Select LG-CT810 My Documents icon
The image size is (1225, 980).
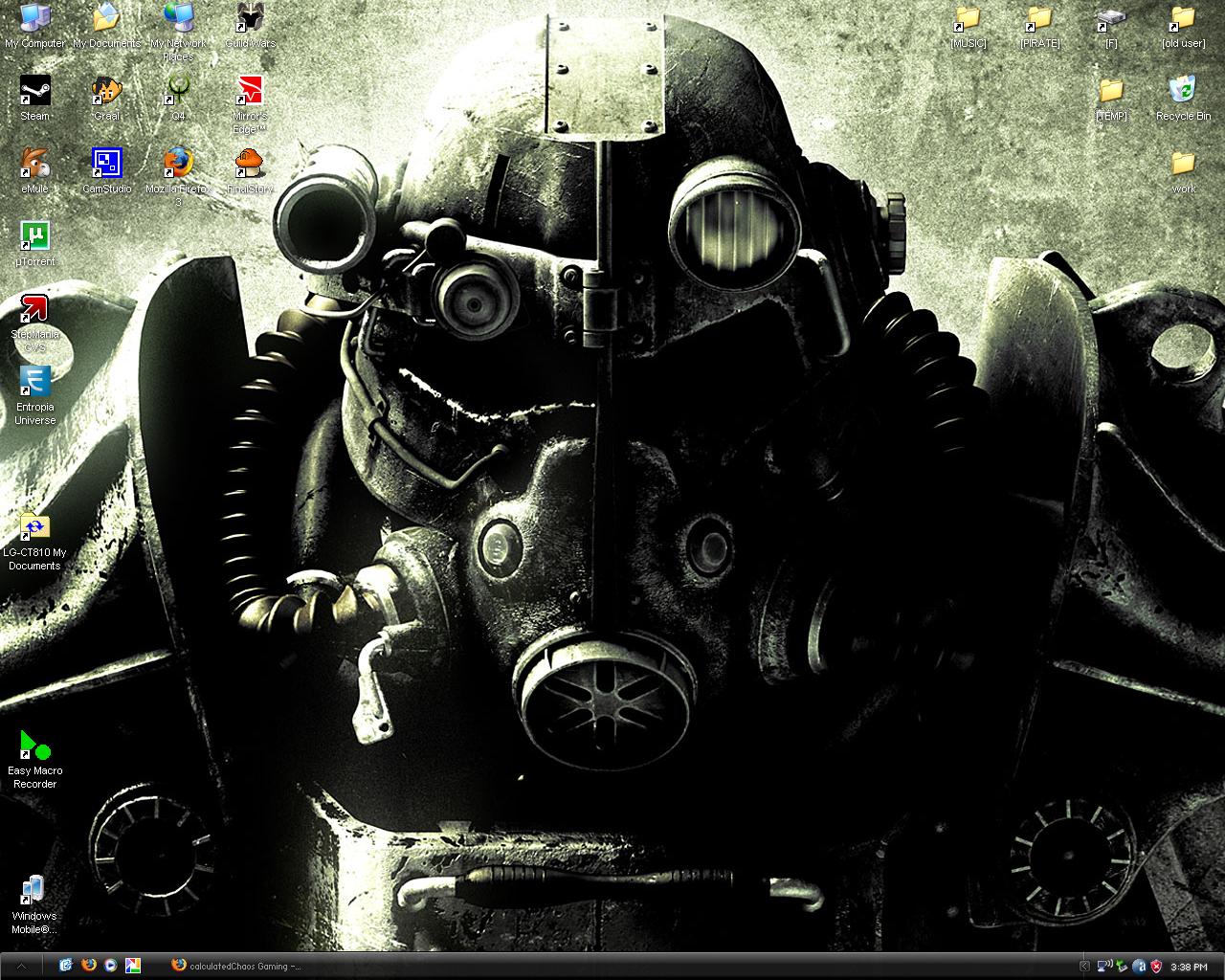(35, 541)
